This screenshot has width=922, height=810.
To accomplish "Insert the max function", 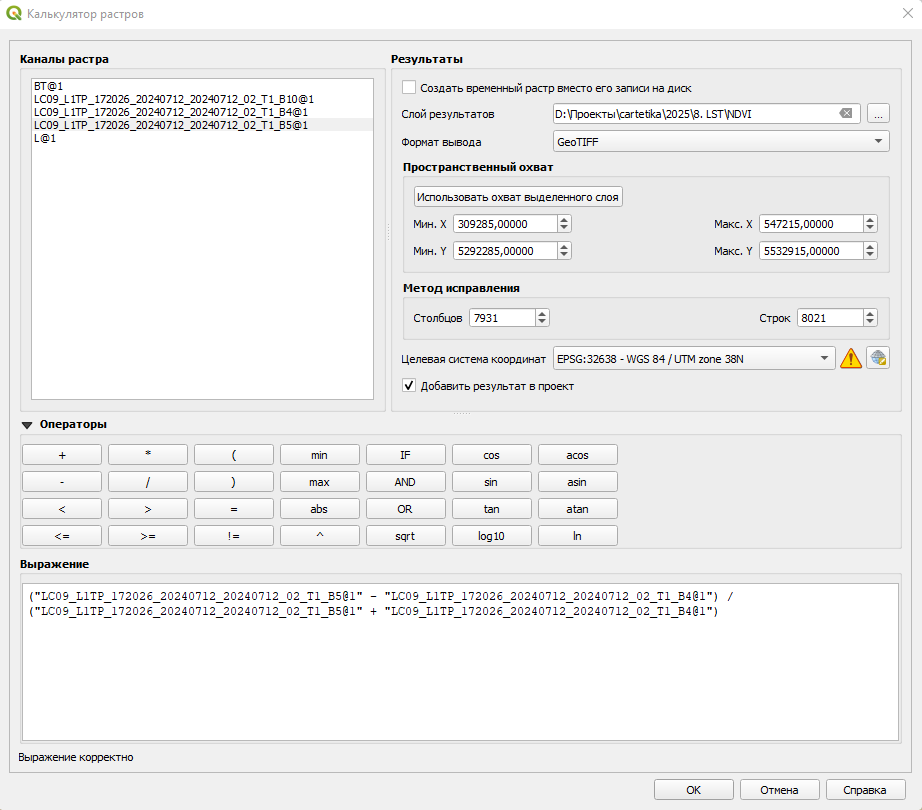I will (x=319, y=482).
